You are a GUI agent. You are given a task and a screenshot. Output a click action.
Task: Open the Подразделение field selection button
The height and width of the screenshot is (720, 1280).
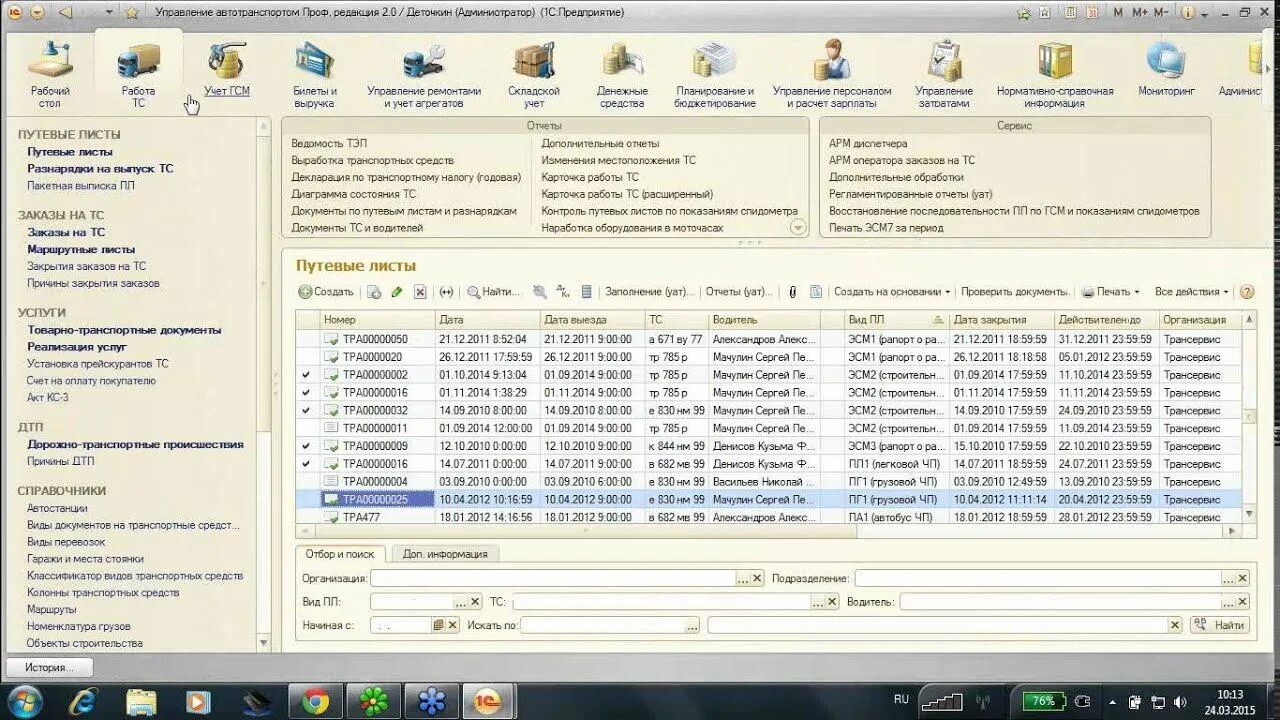[1228, 578]
